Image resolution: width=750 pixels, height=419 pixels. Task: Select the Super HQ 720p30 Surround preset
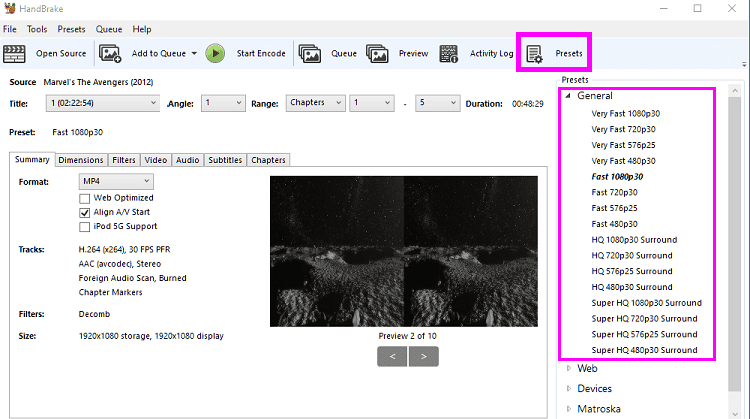point(644,319)
